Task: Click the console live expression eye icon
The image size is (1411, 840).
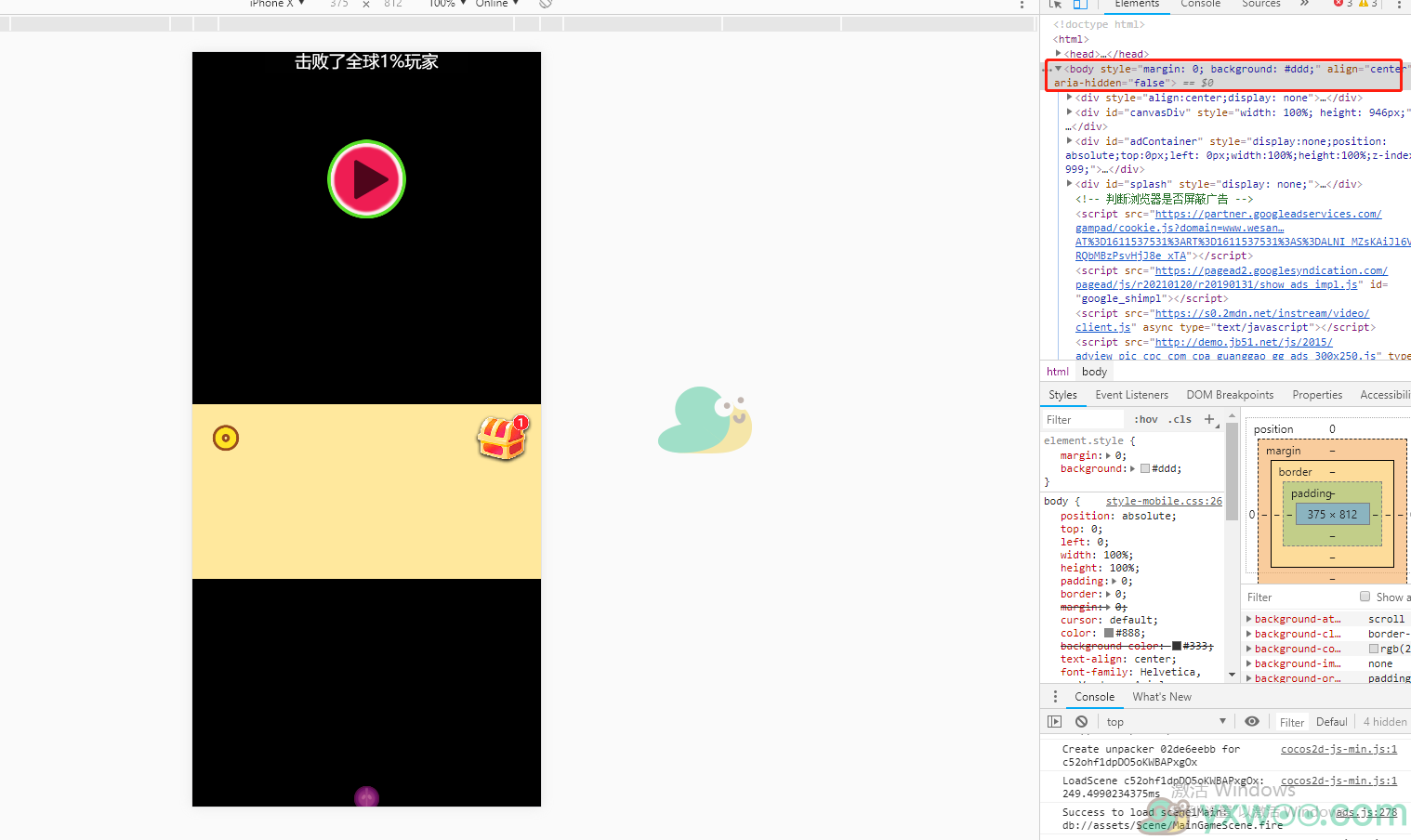Action: tap(1252, 721)
